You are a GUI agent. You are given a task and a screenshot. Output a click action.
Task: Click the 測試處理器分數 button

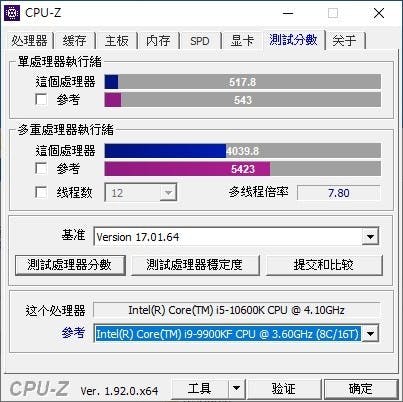70,265
